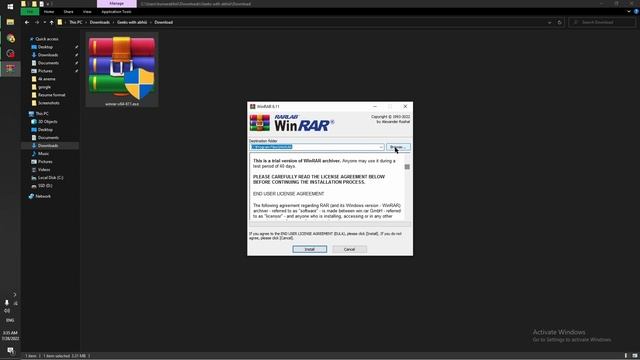Click Downloads in the address breadcrumb
Image resolution: width=640 pixels, height=360 pixels.
100,22
